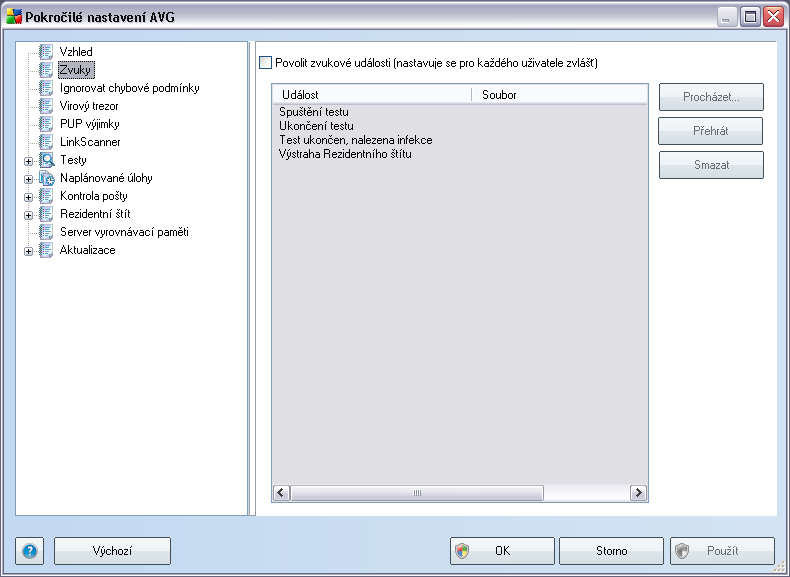
Task: Select Rezidentní štít label
Action: pyautogui.click(x=95, y=214)
